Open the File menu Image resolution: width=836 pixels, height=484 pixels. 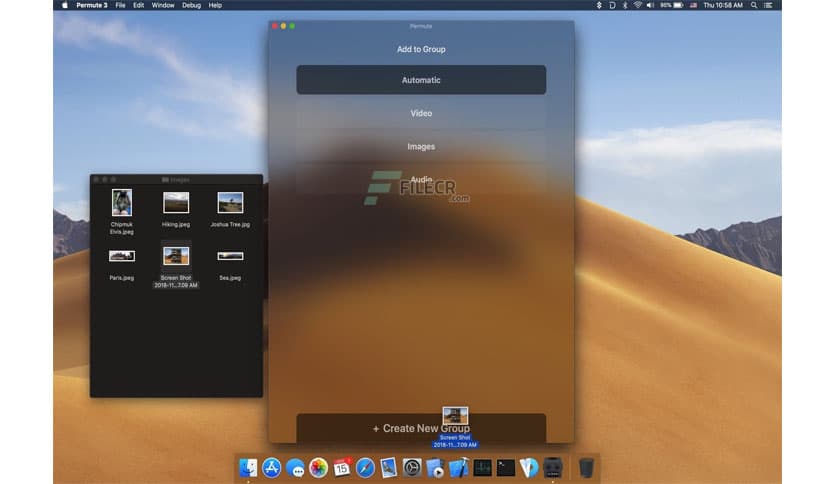[120, 5]
